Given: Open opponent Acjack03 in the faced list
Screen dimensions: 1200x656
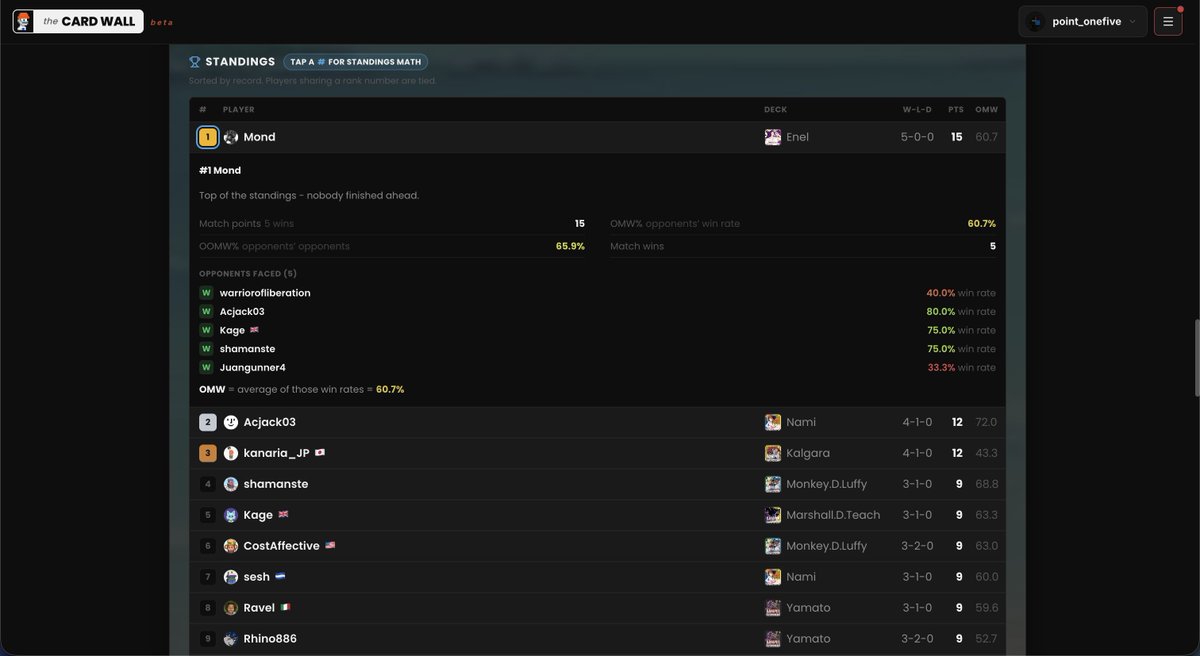Looking at the screenshot, I should coord(242,312).
